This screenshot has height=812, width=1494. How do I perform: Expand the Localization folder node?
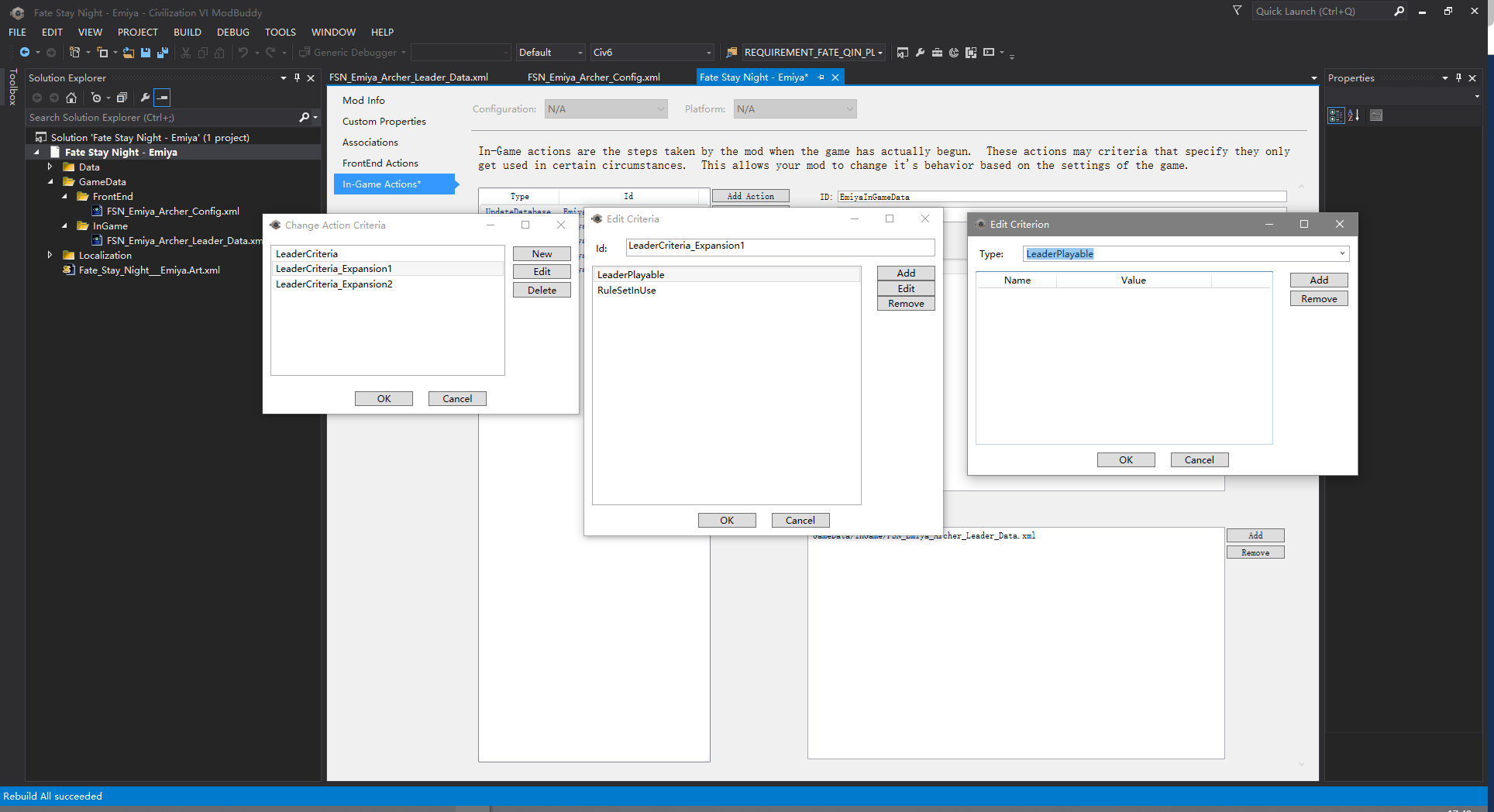click(x=50, y=256)
